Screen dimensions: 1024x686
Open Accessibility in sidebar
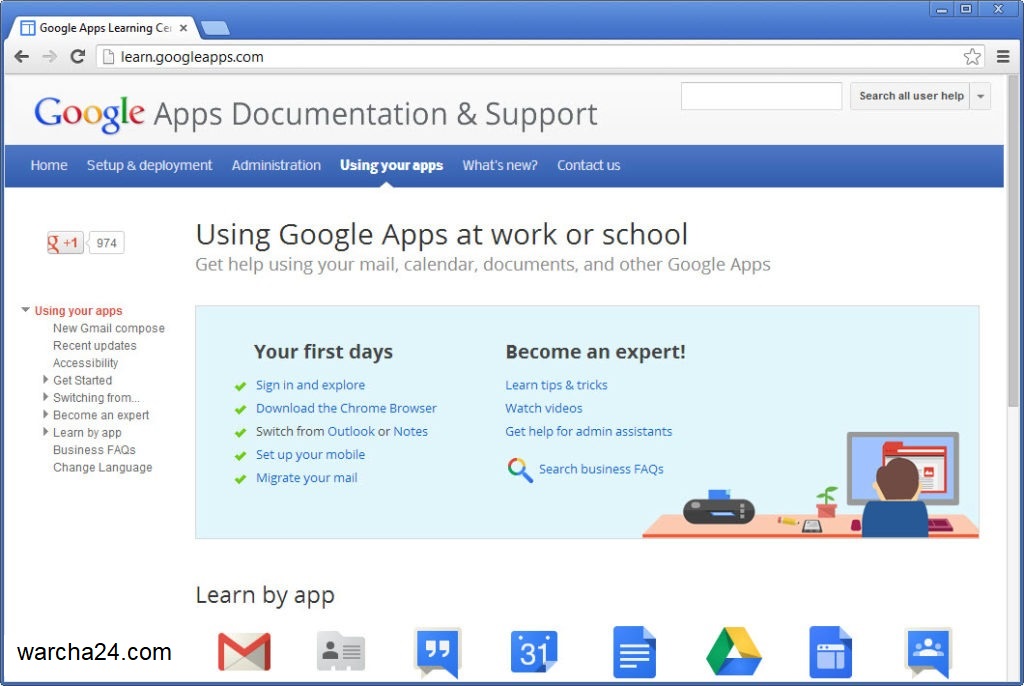point(86,363)
